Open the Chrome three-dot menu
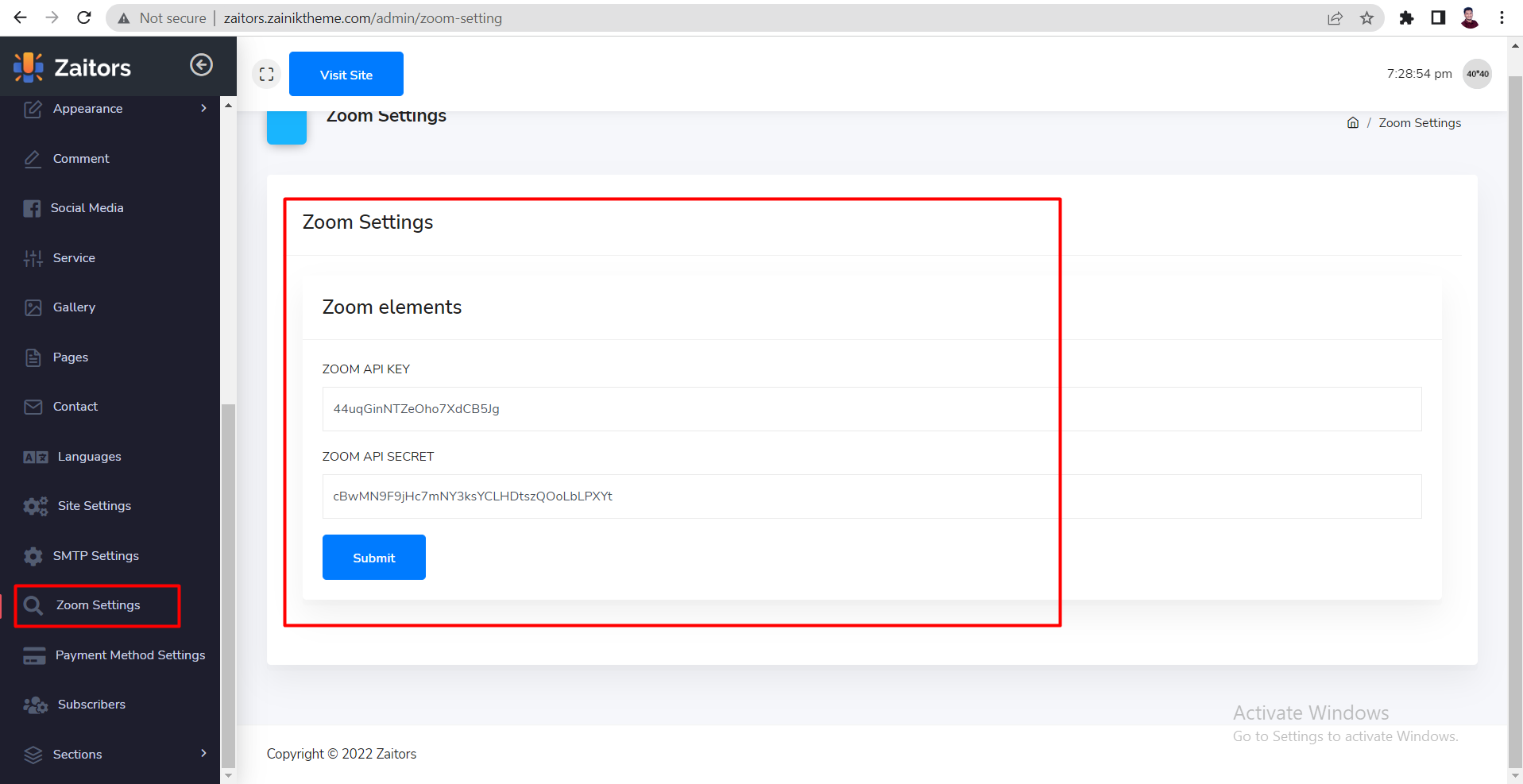 [x=1502, y=17]
